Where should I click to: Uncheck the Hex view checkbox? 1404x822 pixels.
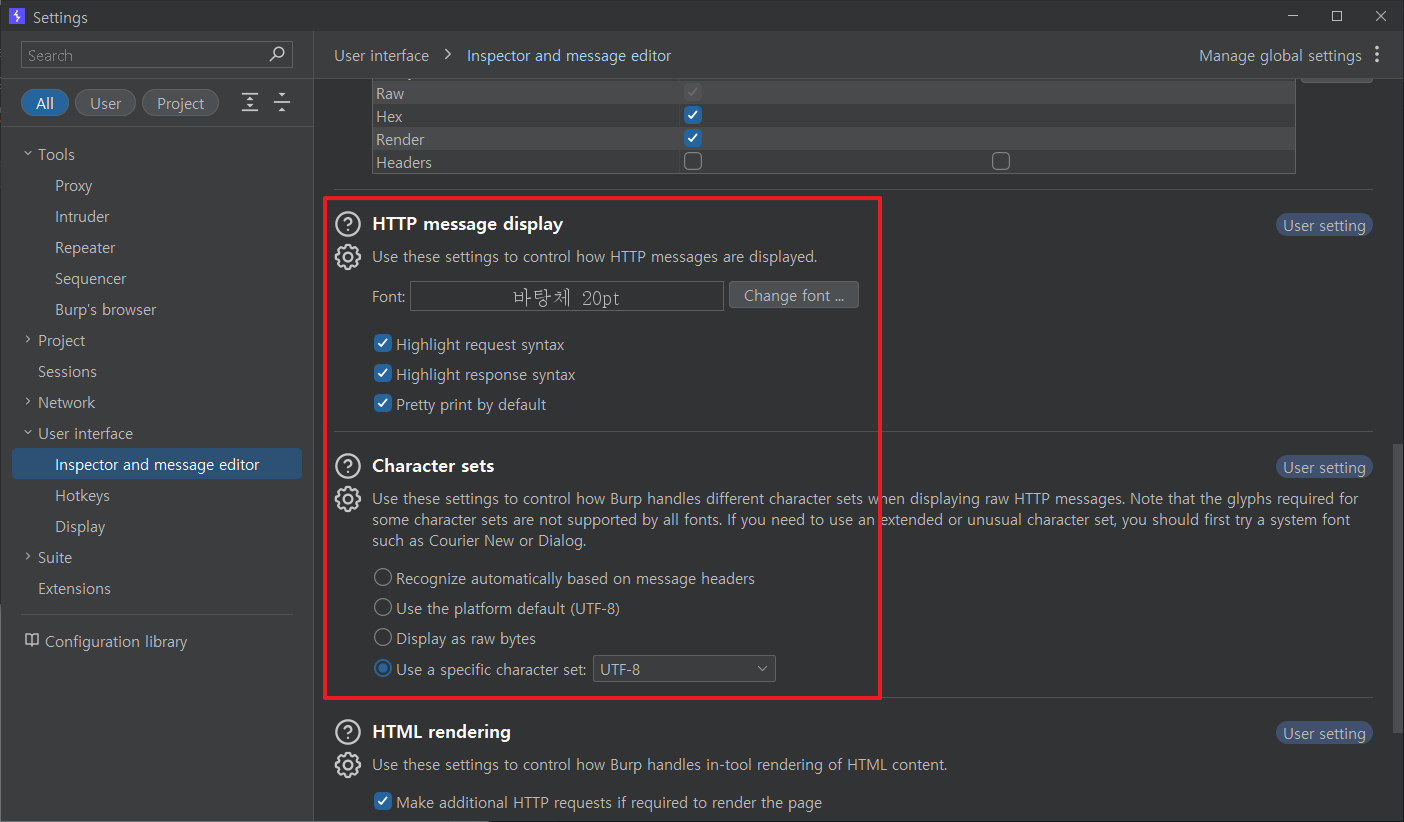pos(693,116)
